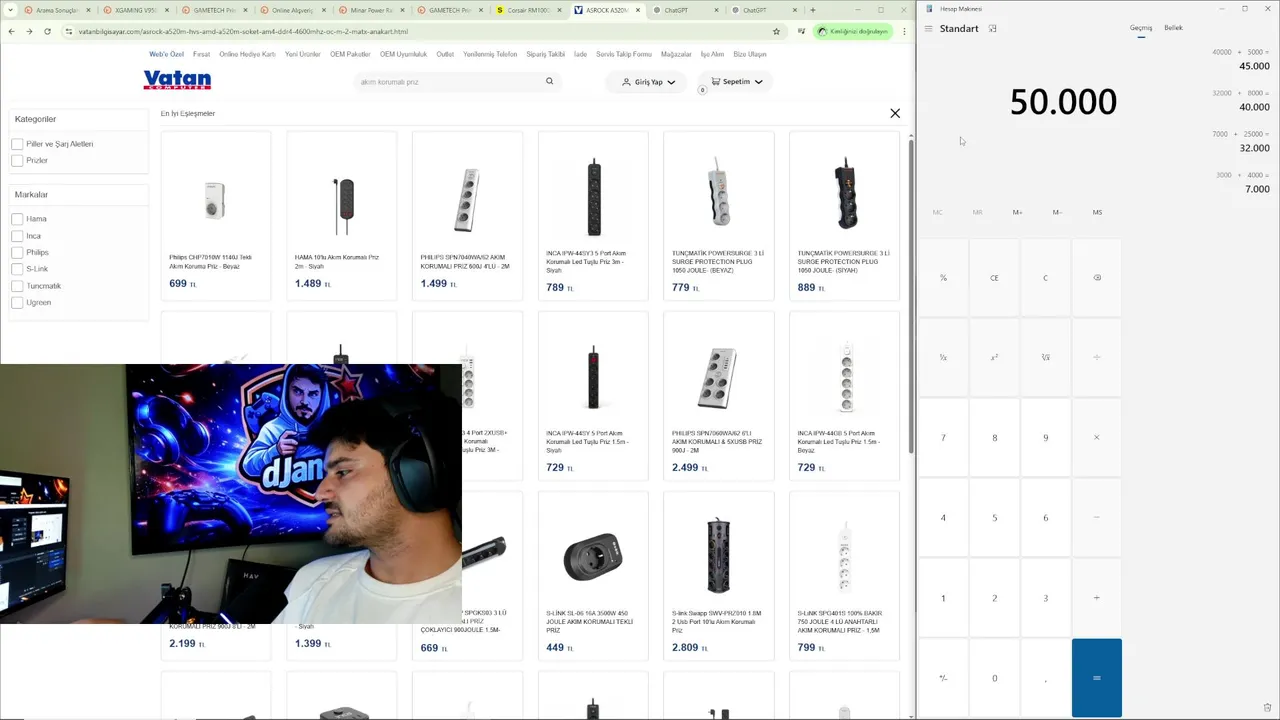This screenshot has width=1280, height=720.
Task: Click the results page vertical scrollbar
Action: (x=910, y=295)
